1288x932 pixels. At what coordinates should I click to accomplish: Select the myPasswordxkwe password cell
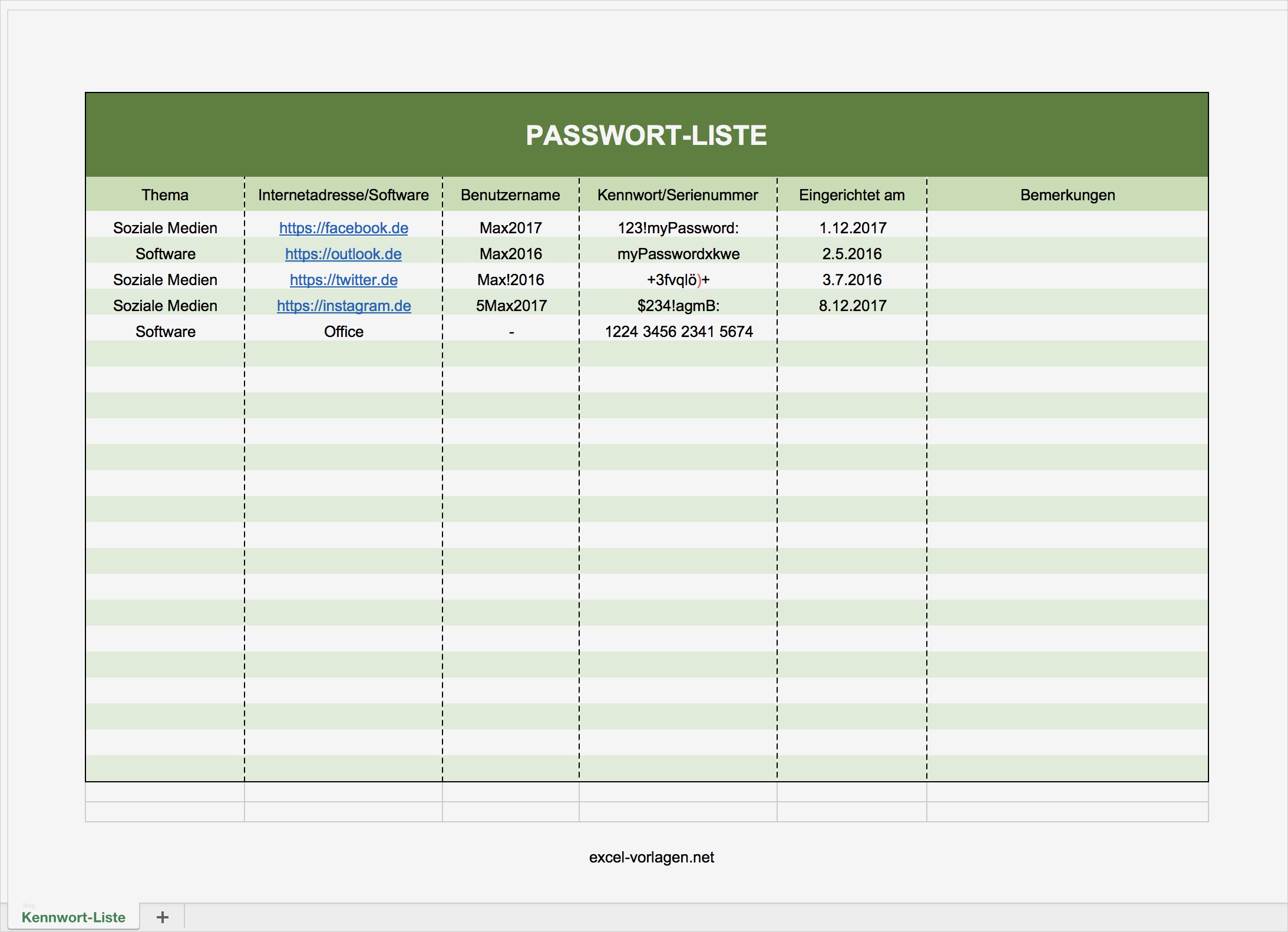[x=678, y=254]
